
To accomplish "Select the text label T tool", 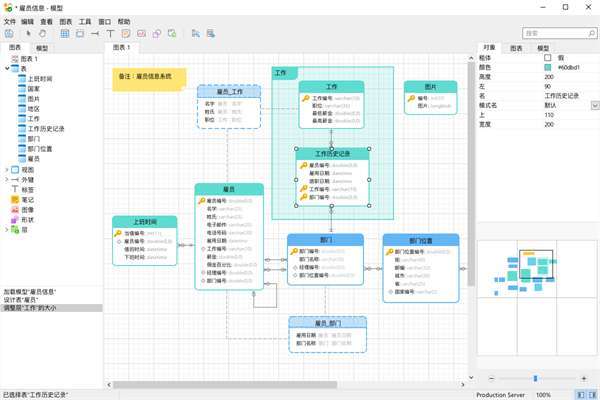I will pyautogui.click(x=110, y=34).
